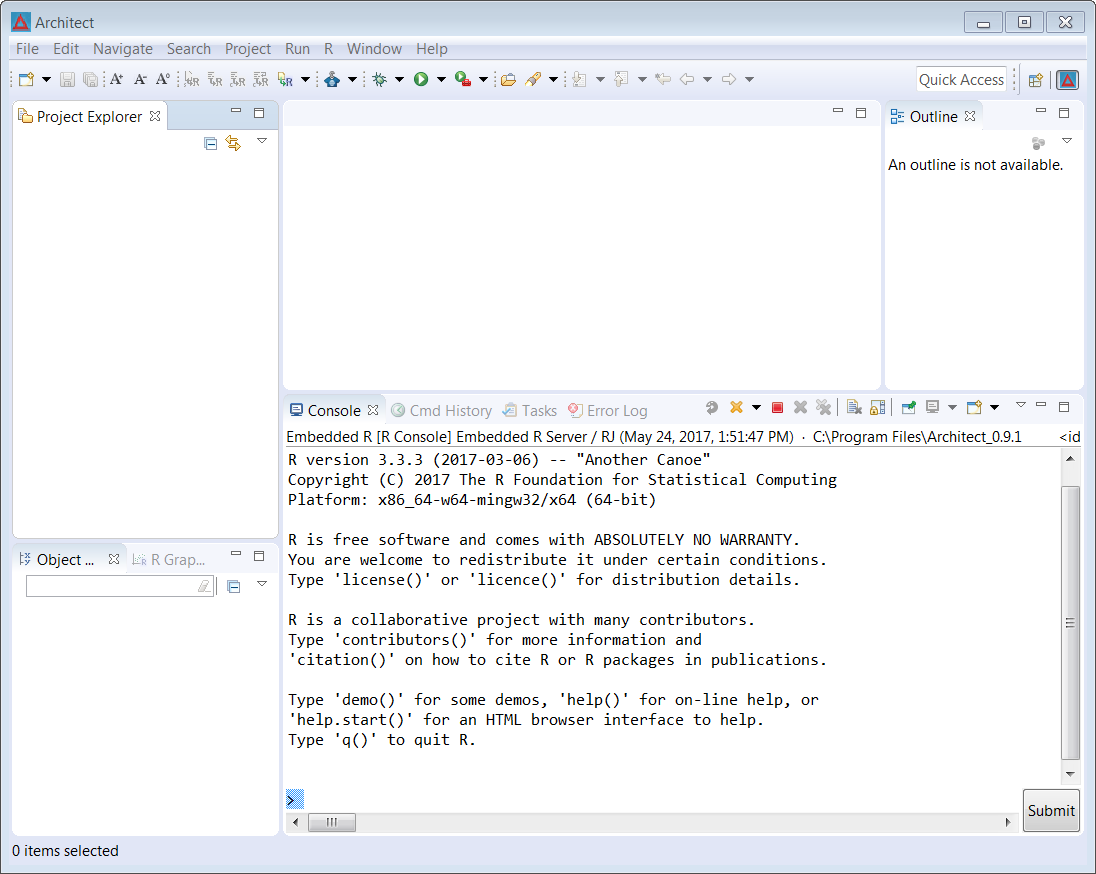Click the Run External Tools icon
This screenshot has width=1096, height=874.
(x=462, y=79)
